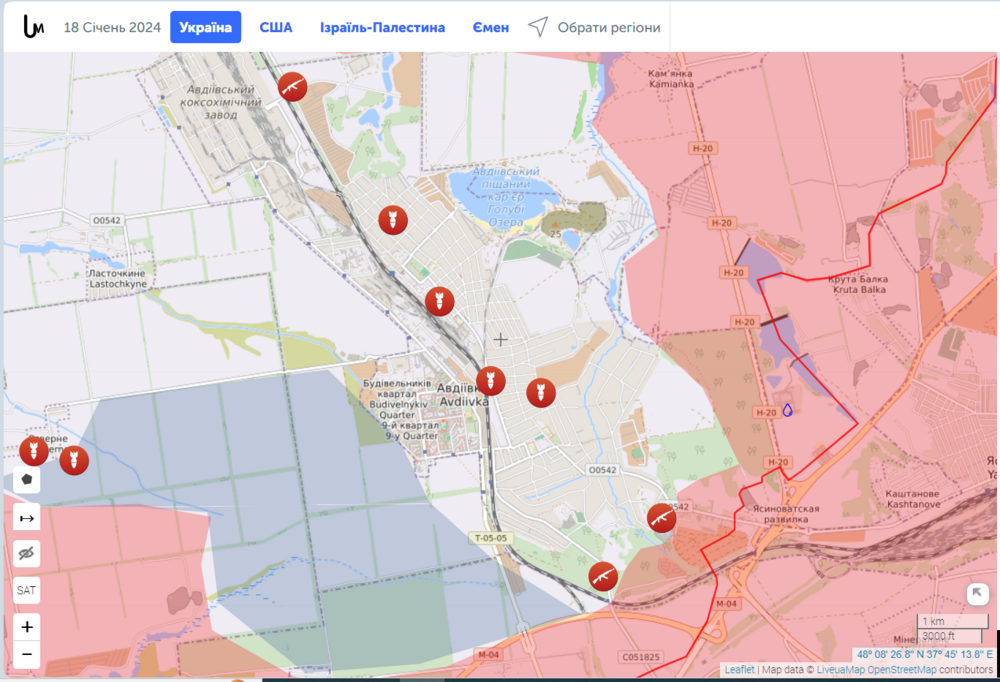
Task: Click the rifle marker near Avdiivka Coke Plant
Action: pyautogui.click(x=292, y=87)
